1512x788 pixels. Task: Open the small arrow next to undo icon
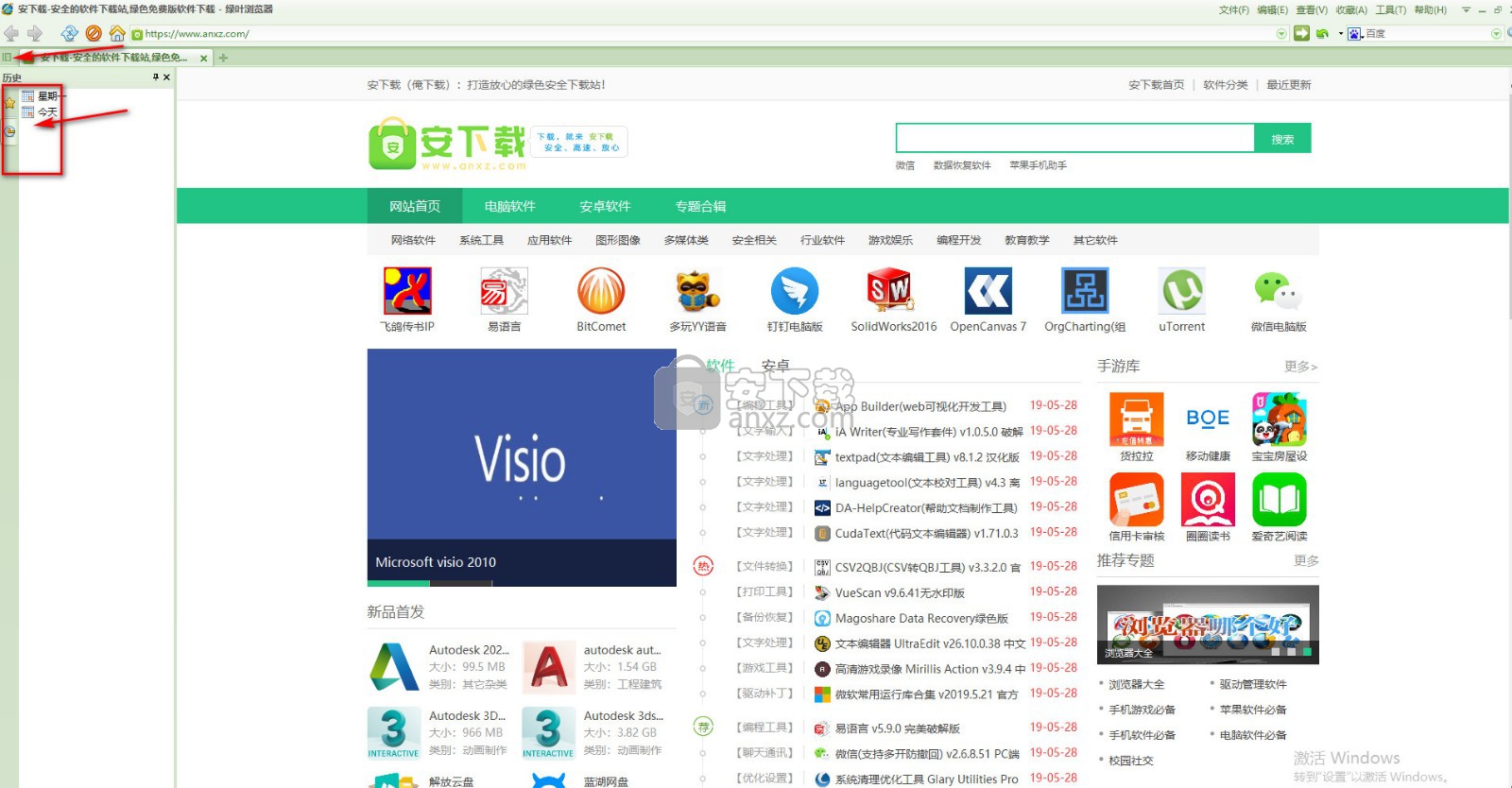[1340, 33]
